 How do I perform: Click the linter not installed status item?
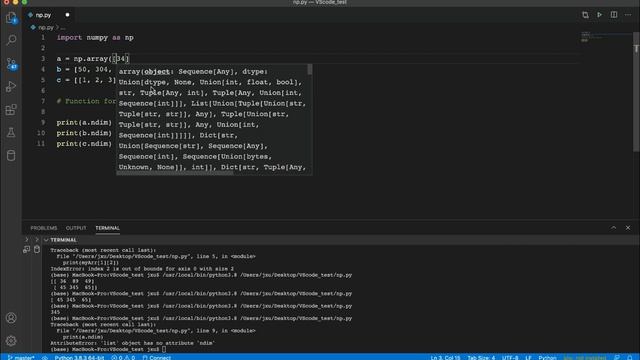[584, 358]
